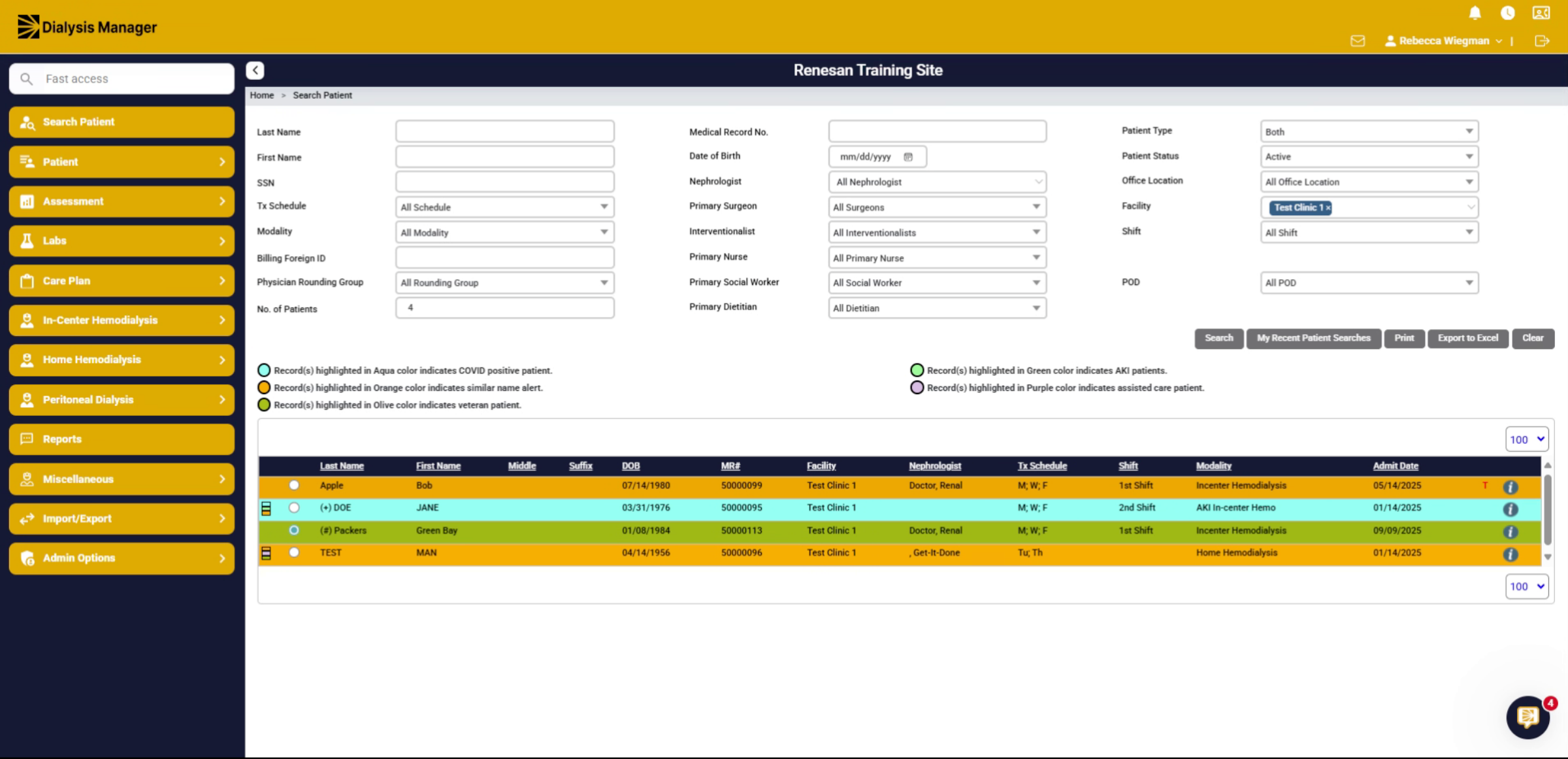Remove the Test Clinic 1 facility tag
The width and height of the screenshot is (1568, 759).
coord(1328,207)
